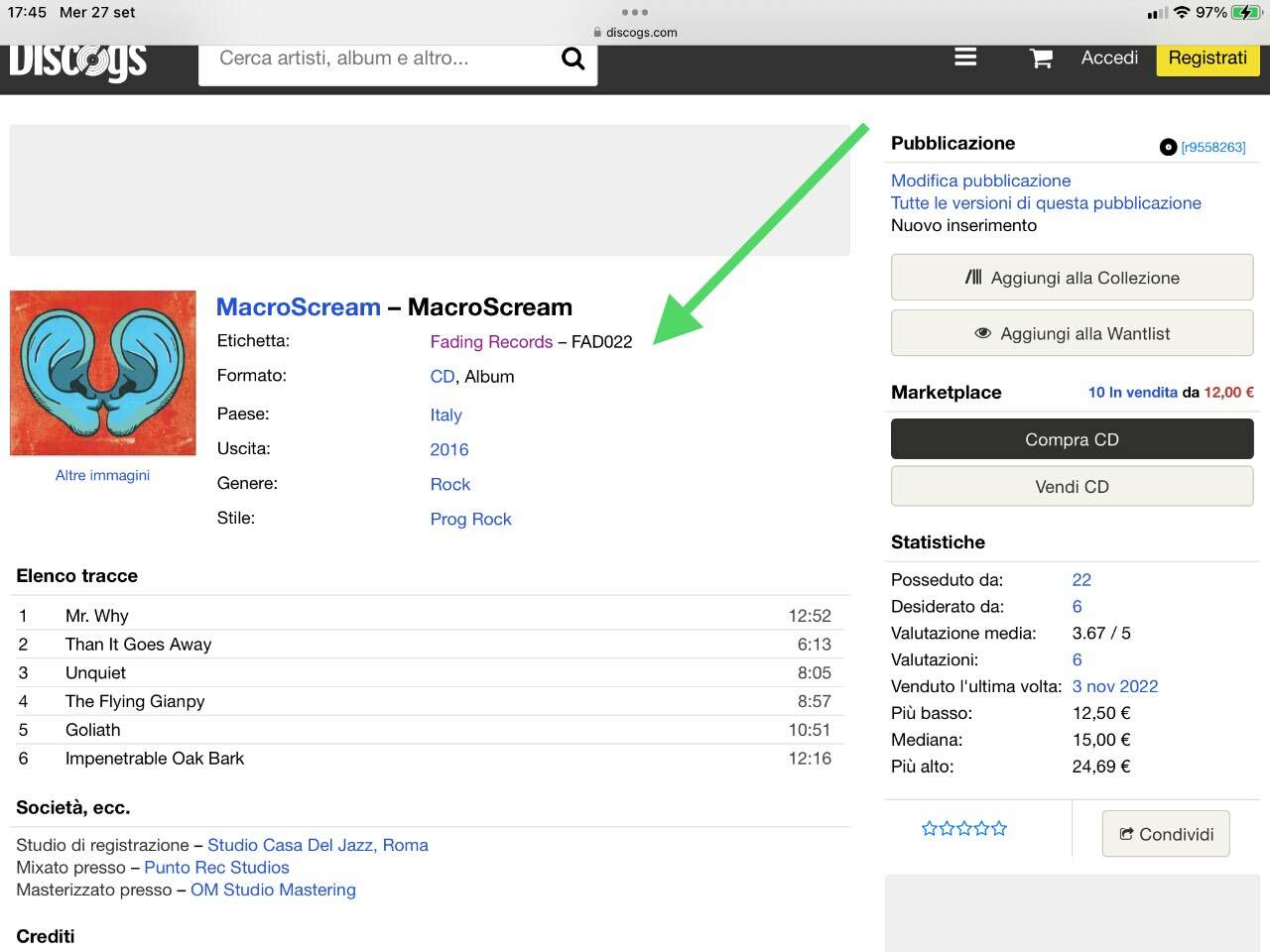Viewport: 1270px width, 952px height.
Task: Click the 'Nuovo inserimento' text
Action: click(x=963, y=225)
